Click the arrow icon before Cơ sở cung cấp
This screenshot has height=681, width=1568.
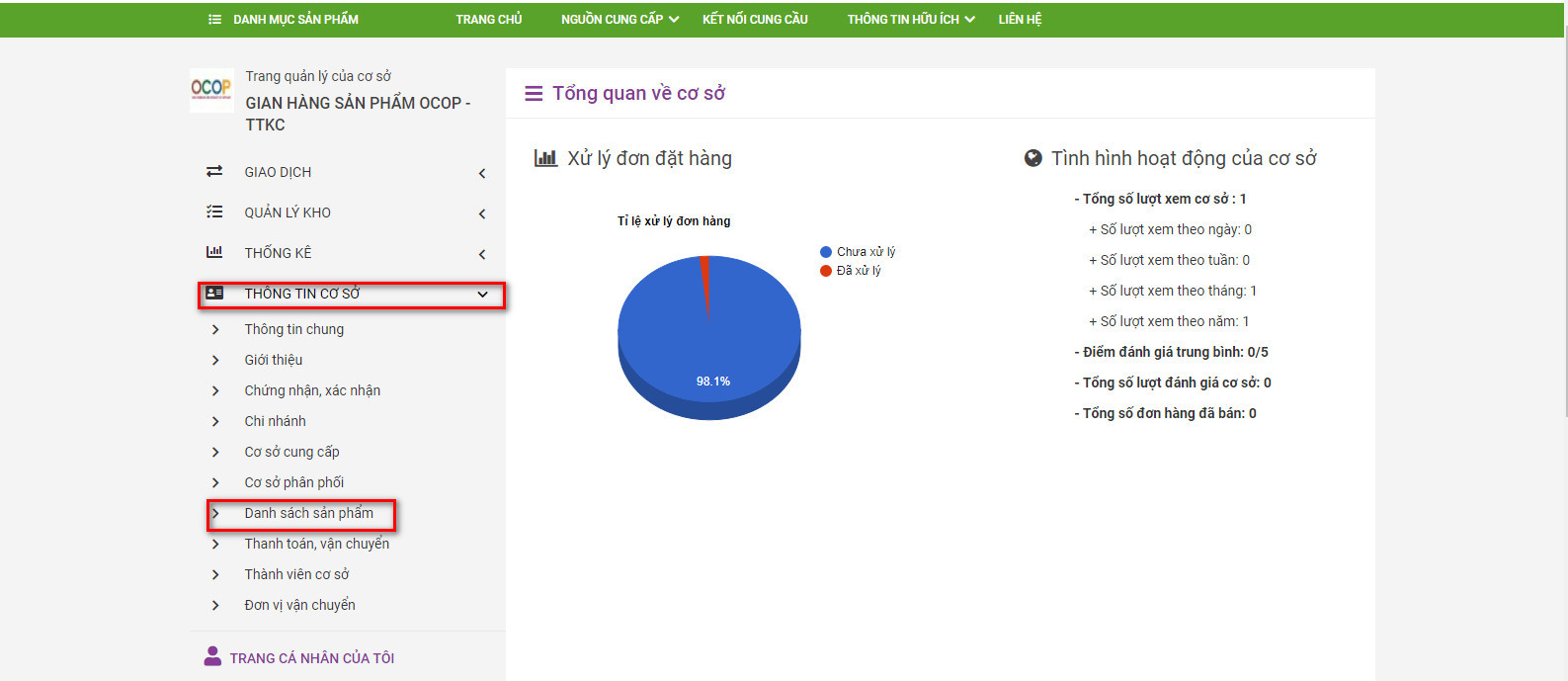(215, 452)
